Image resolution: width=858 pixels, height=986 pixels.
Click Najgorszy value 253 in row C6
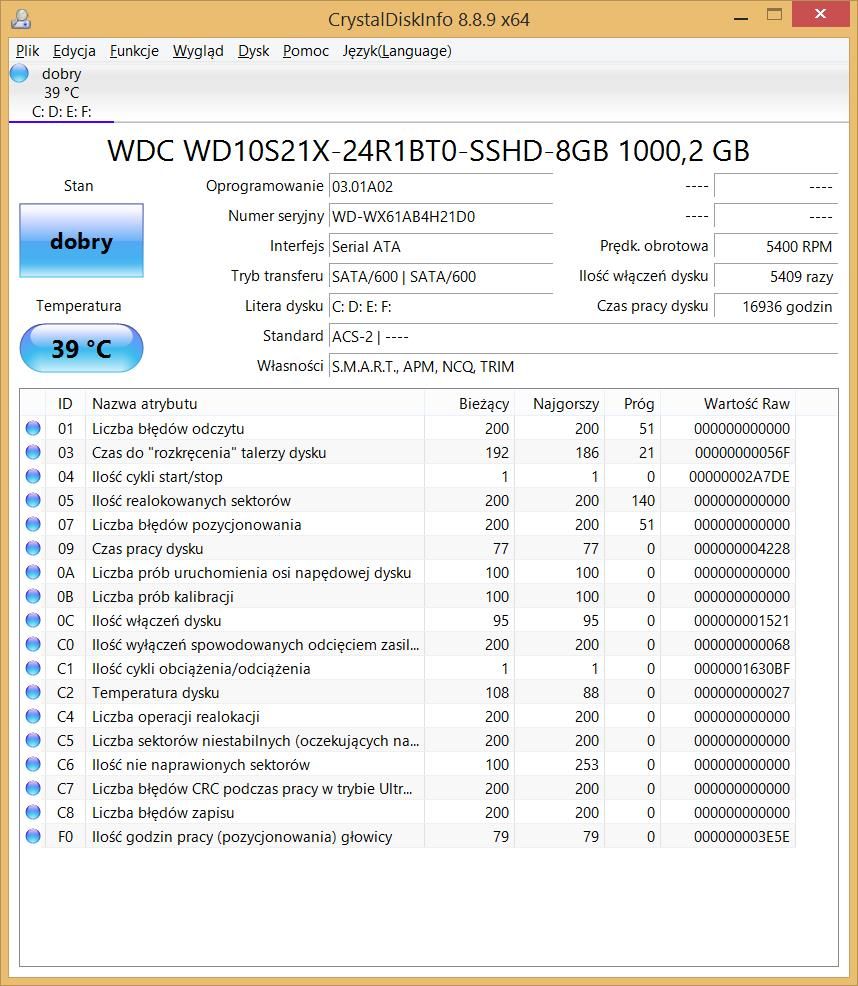(x=587, y=765)
